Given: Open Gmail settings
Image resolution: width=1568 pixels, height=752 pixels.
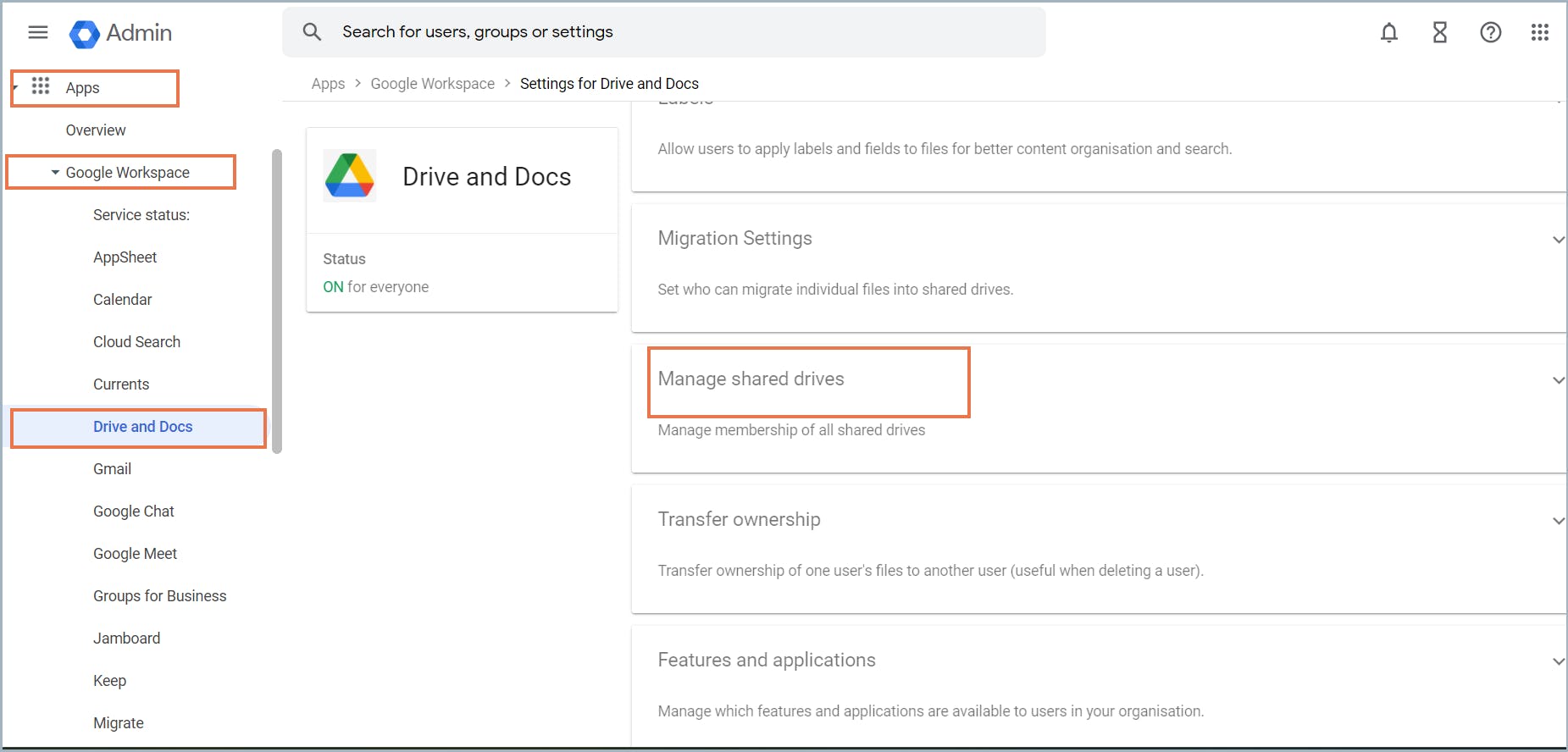Looking at the screenshot, I should [113, 469].
